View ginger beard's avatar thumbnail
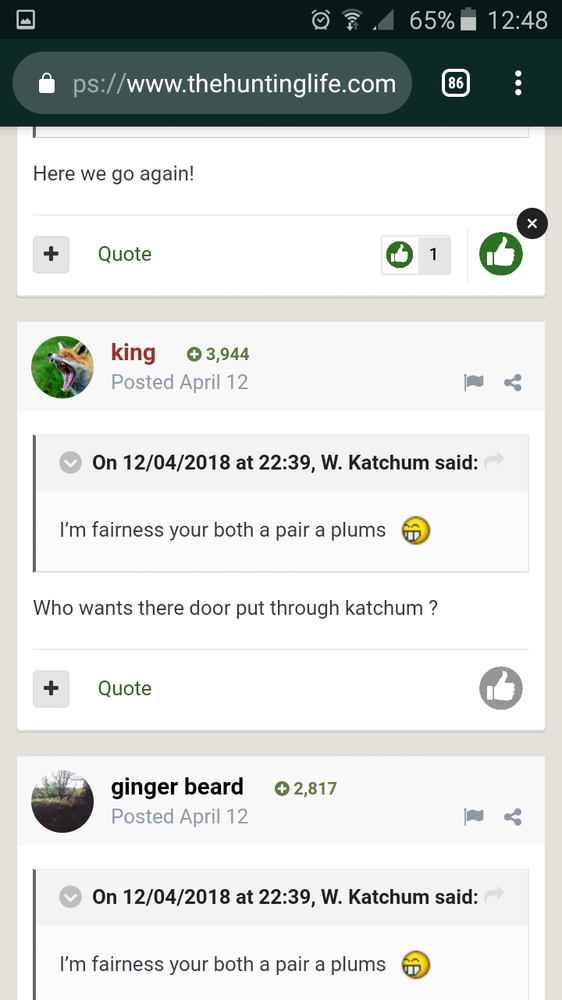Screen dimensions: 562x1000 pyautogui.click(x=63, y=801)
